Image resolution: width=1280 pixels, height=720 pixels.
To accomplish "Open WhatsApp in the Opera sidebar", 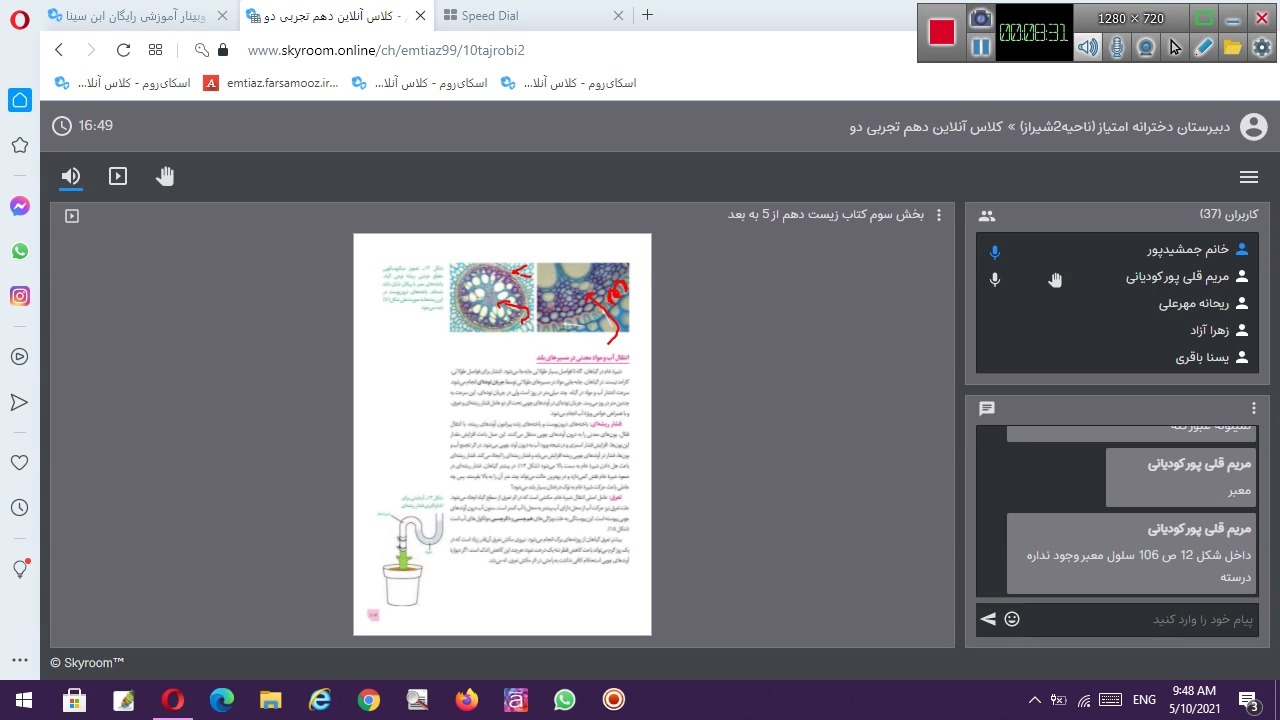I will pos(19,251).
